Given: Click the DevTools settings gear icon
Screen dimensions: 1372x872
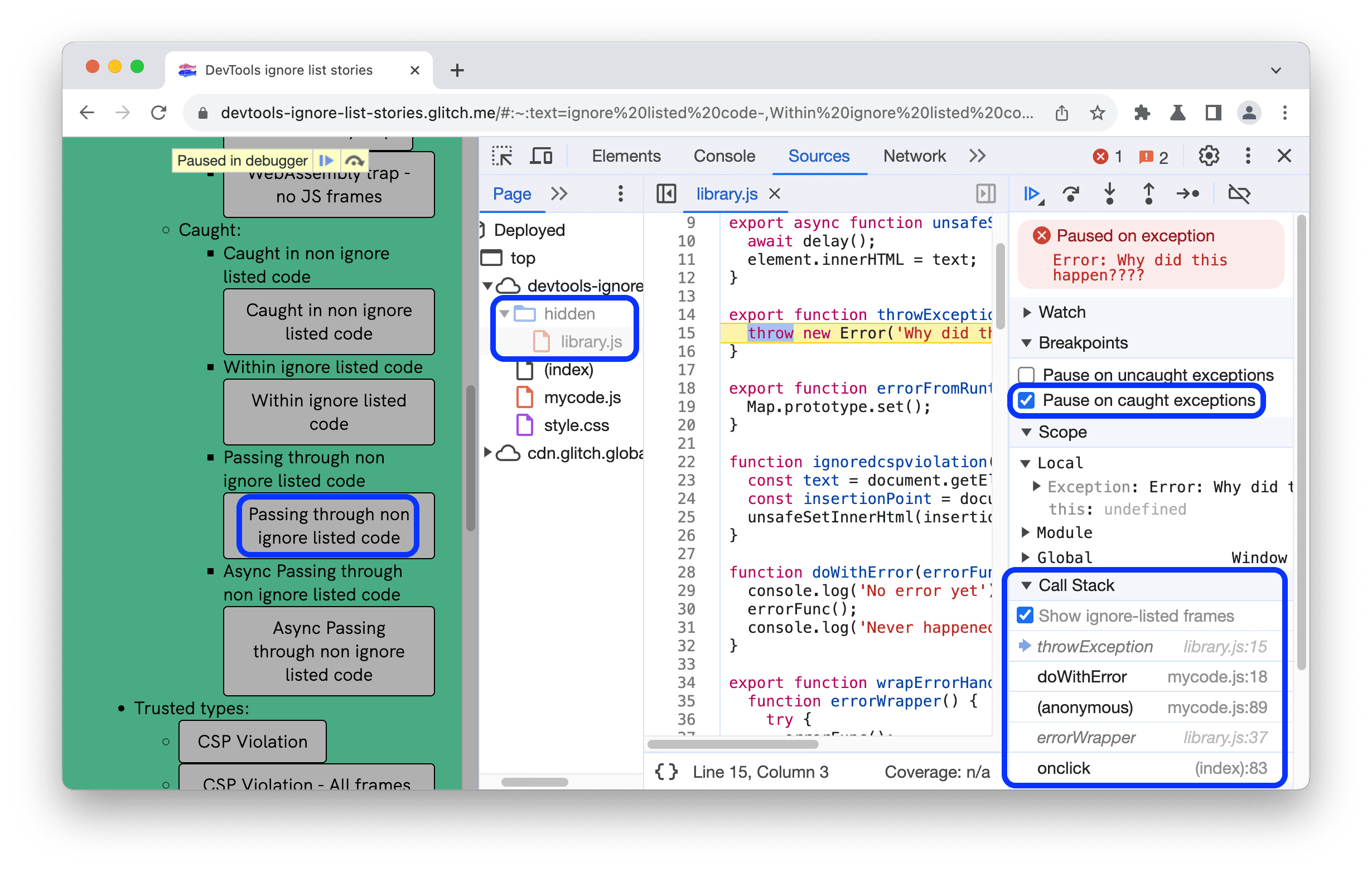Looking at the screenshot, I should tap(1208, 156).
